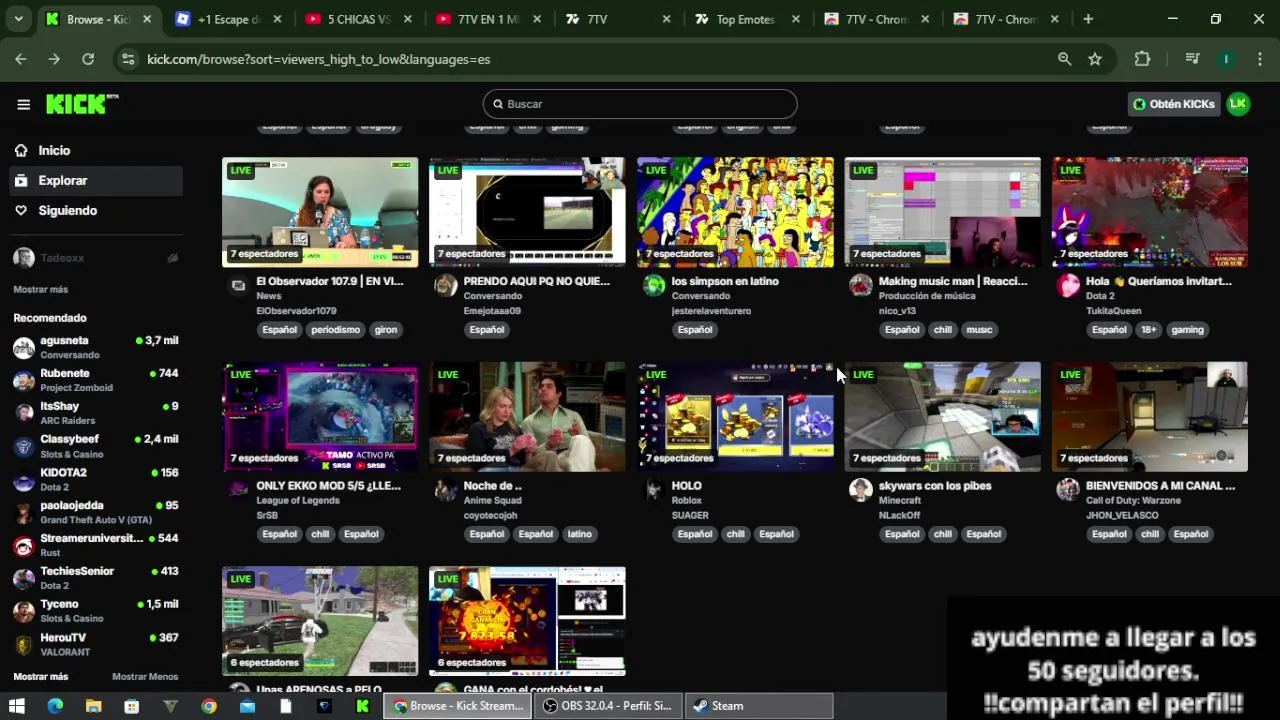Open the Chrome zoom magnifier icon
This screenshot has width=1280, height=720.
pyautogui.click(x=1064, y=59)
